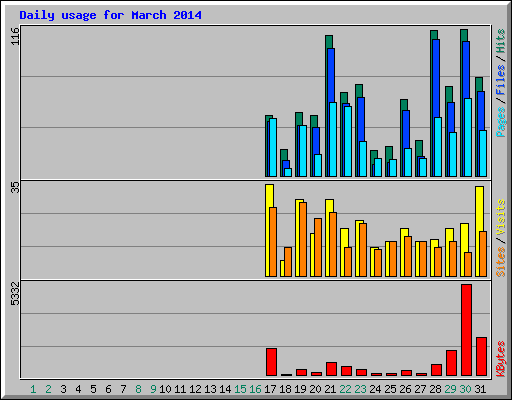Click day label '23' on the x-axis
This screenshot has width=512, height=400.
pyautogui.click(x=360, y=389)
